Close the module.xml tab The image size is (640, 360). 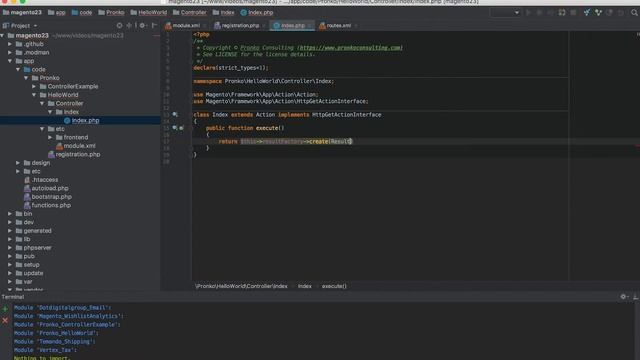point(204,26)
